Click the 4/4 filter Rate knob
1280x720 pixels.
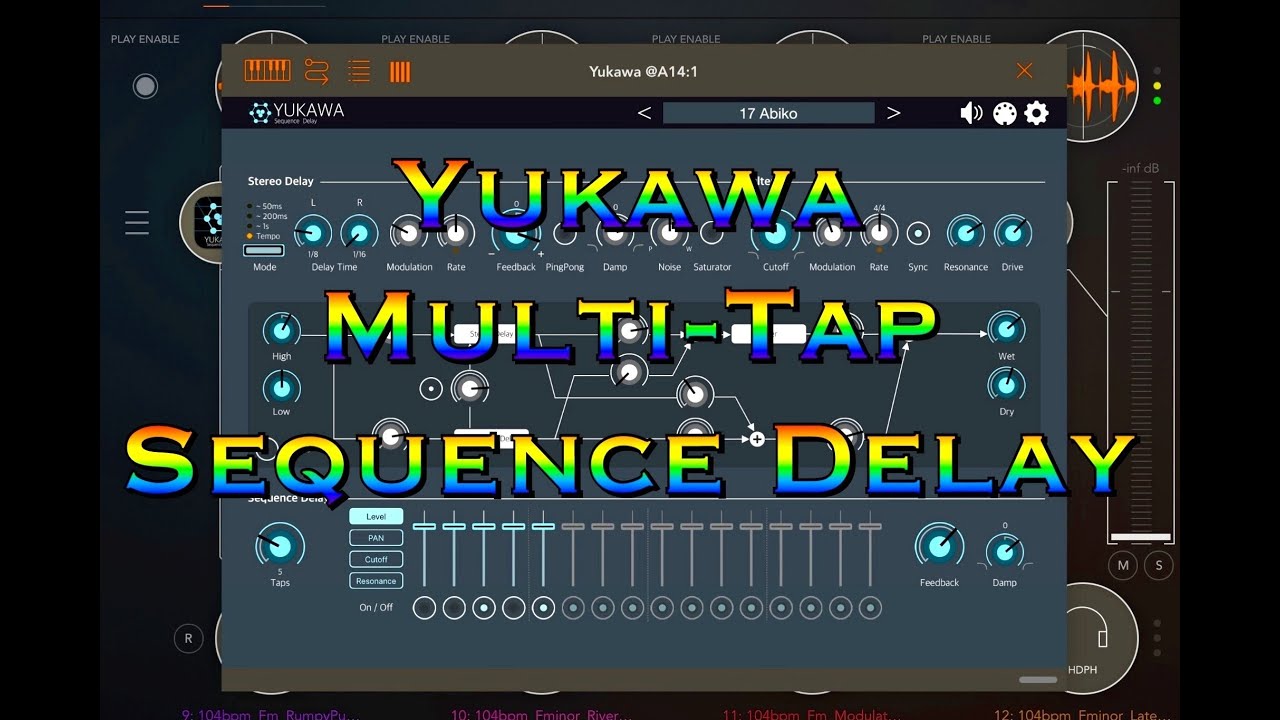[x=879, y=234]
